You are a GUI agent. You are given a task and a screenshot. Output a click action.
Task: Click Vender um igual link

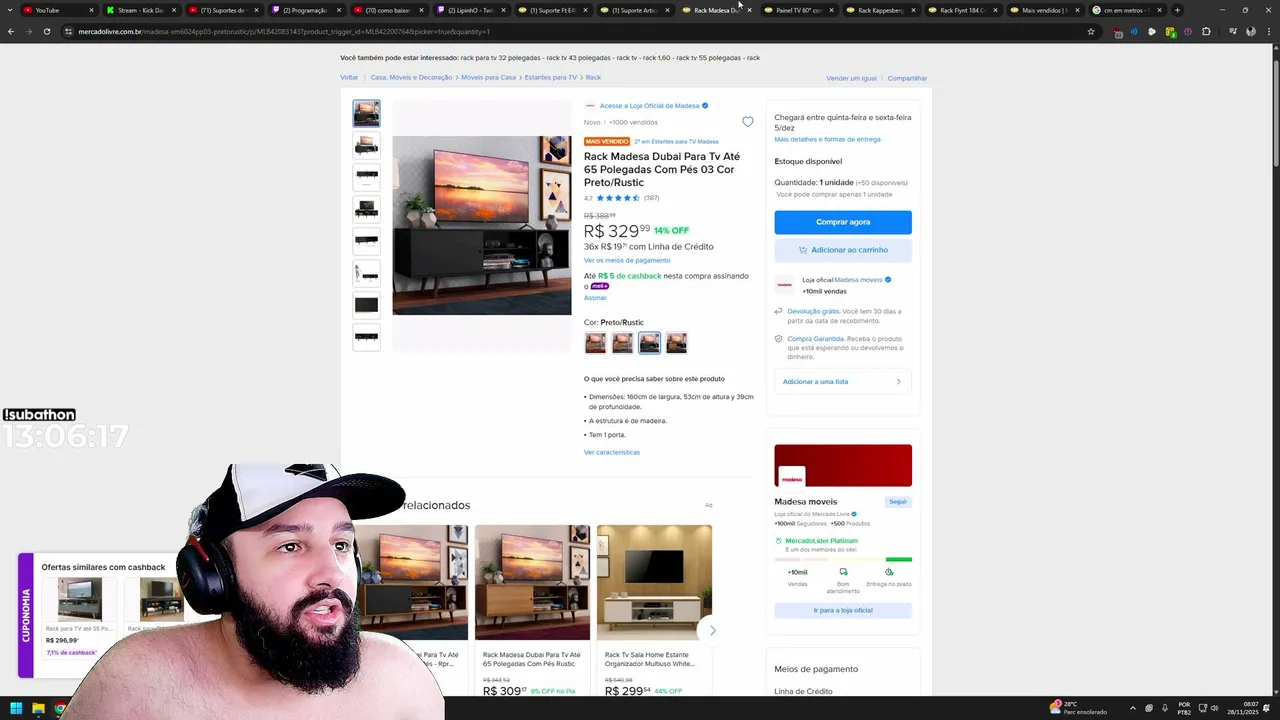[x=851, y=78]
